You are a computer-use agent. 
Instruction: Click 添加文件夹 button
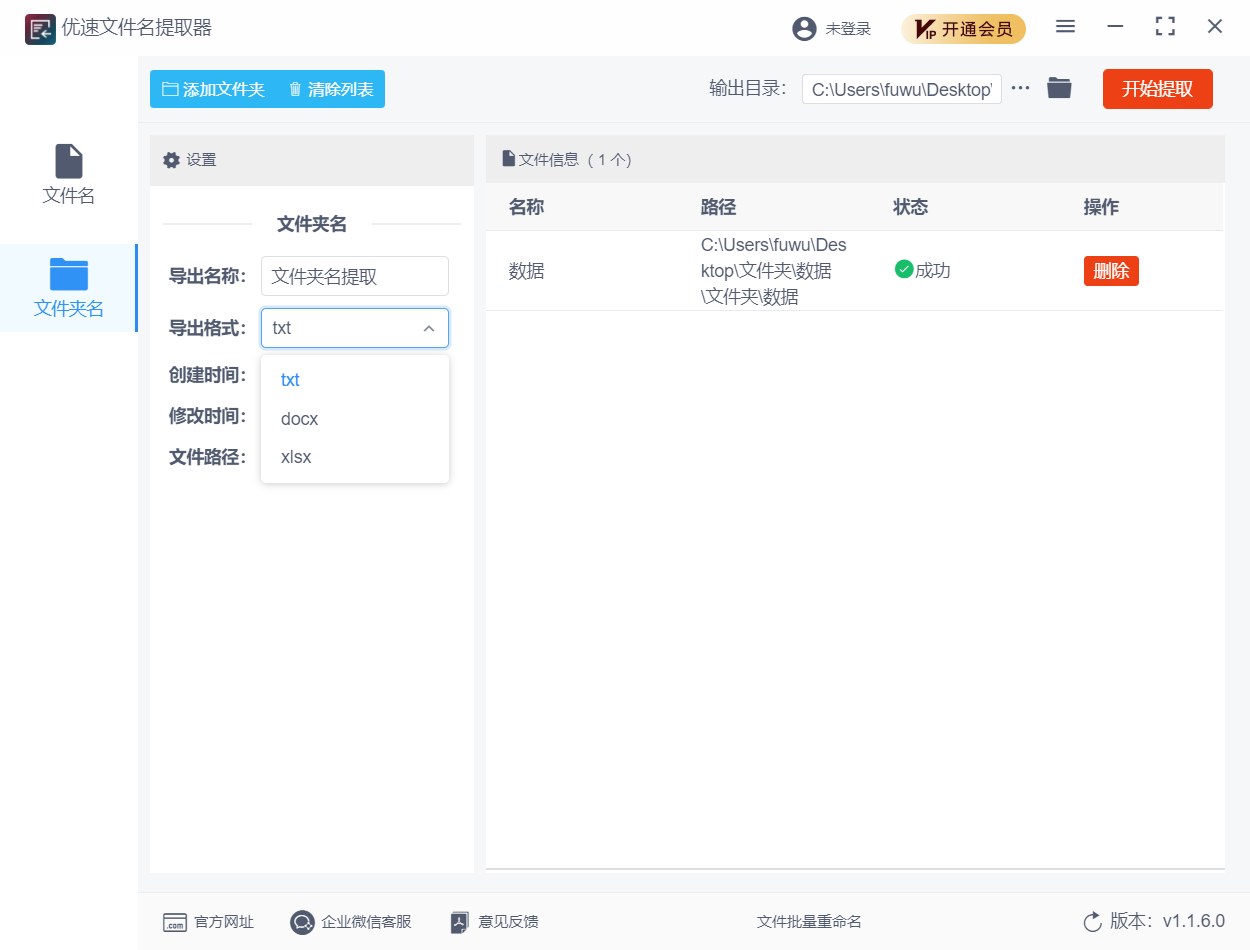tap(213, 89)
